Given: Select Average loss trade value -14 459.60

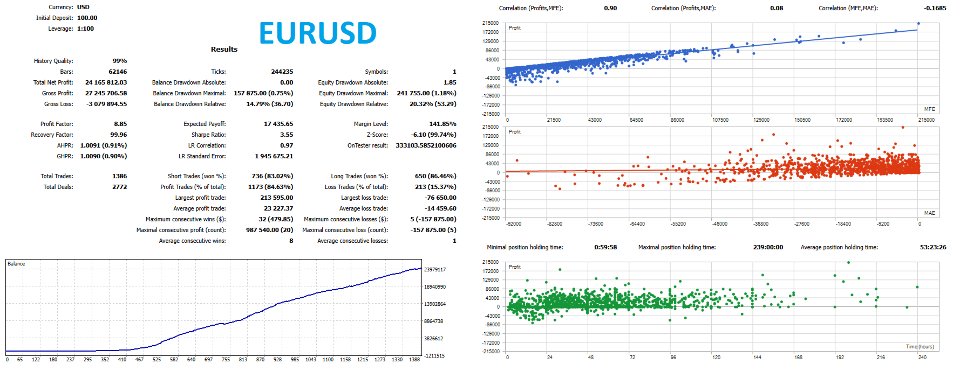Looking at the screenshot, I should click(440, 208).
